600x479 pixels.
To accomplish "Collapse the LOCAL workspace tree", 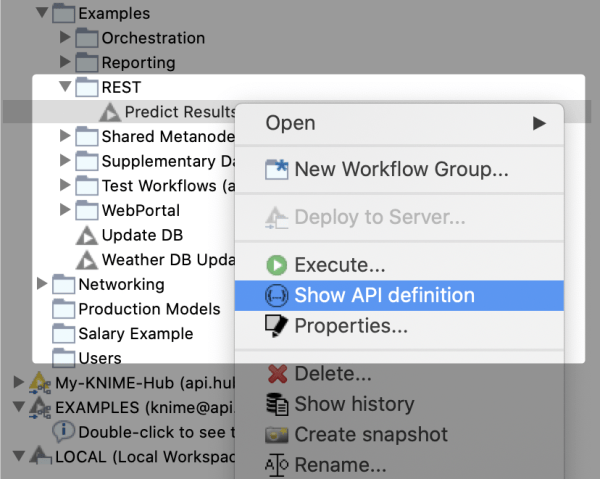I will [19, 456].
